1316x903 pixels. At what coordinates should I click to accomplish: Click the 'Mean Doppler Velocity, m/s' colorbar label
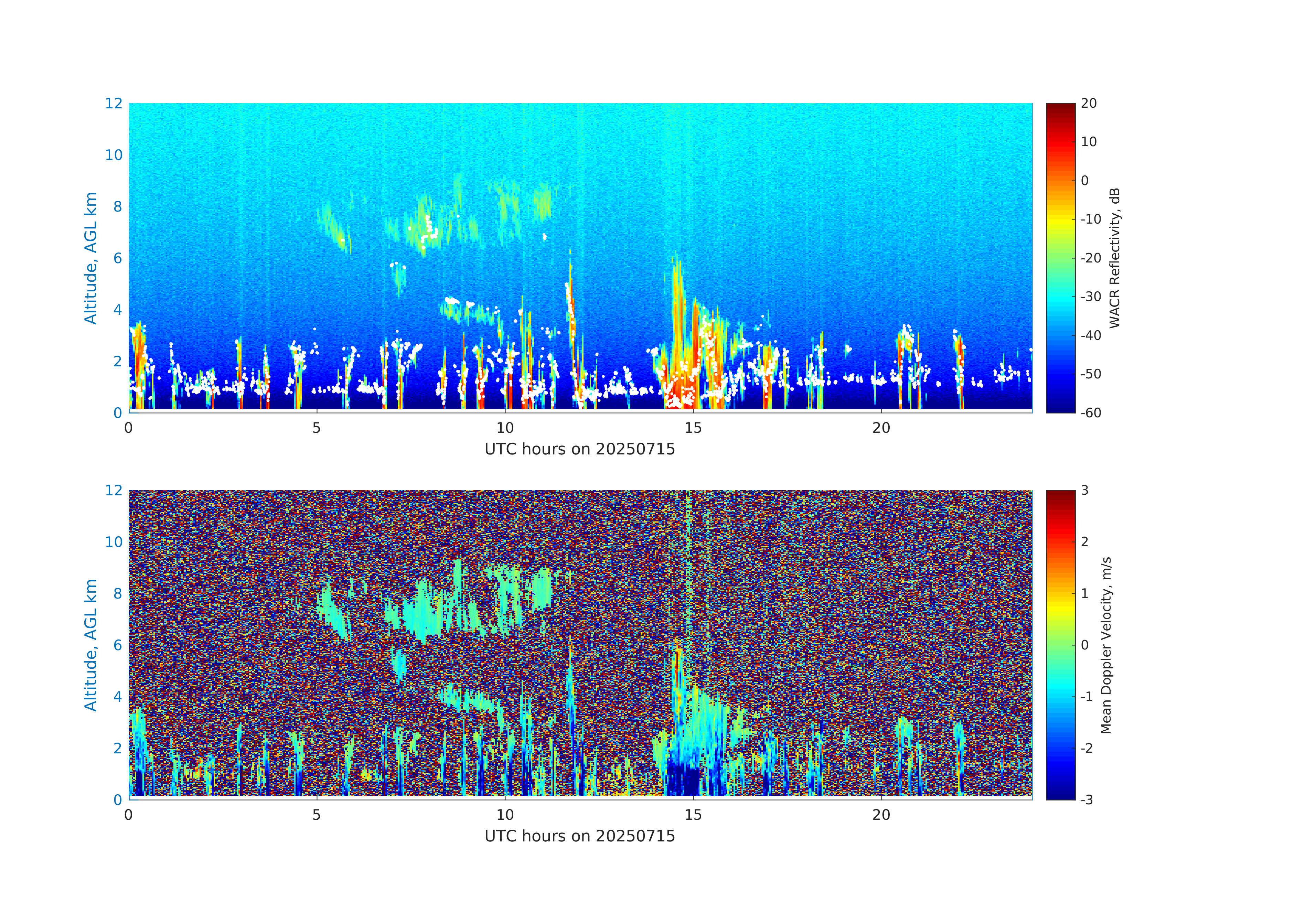click(x=1106, y=645)
